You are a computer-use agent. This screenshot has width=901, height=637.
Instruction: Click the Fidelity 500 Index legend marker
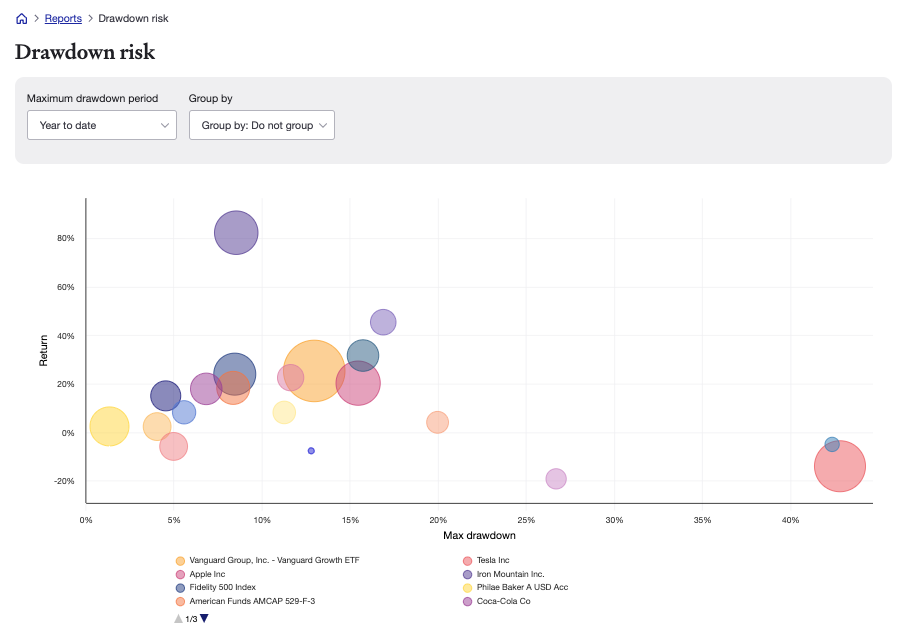point(180,588)
